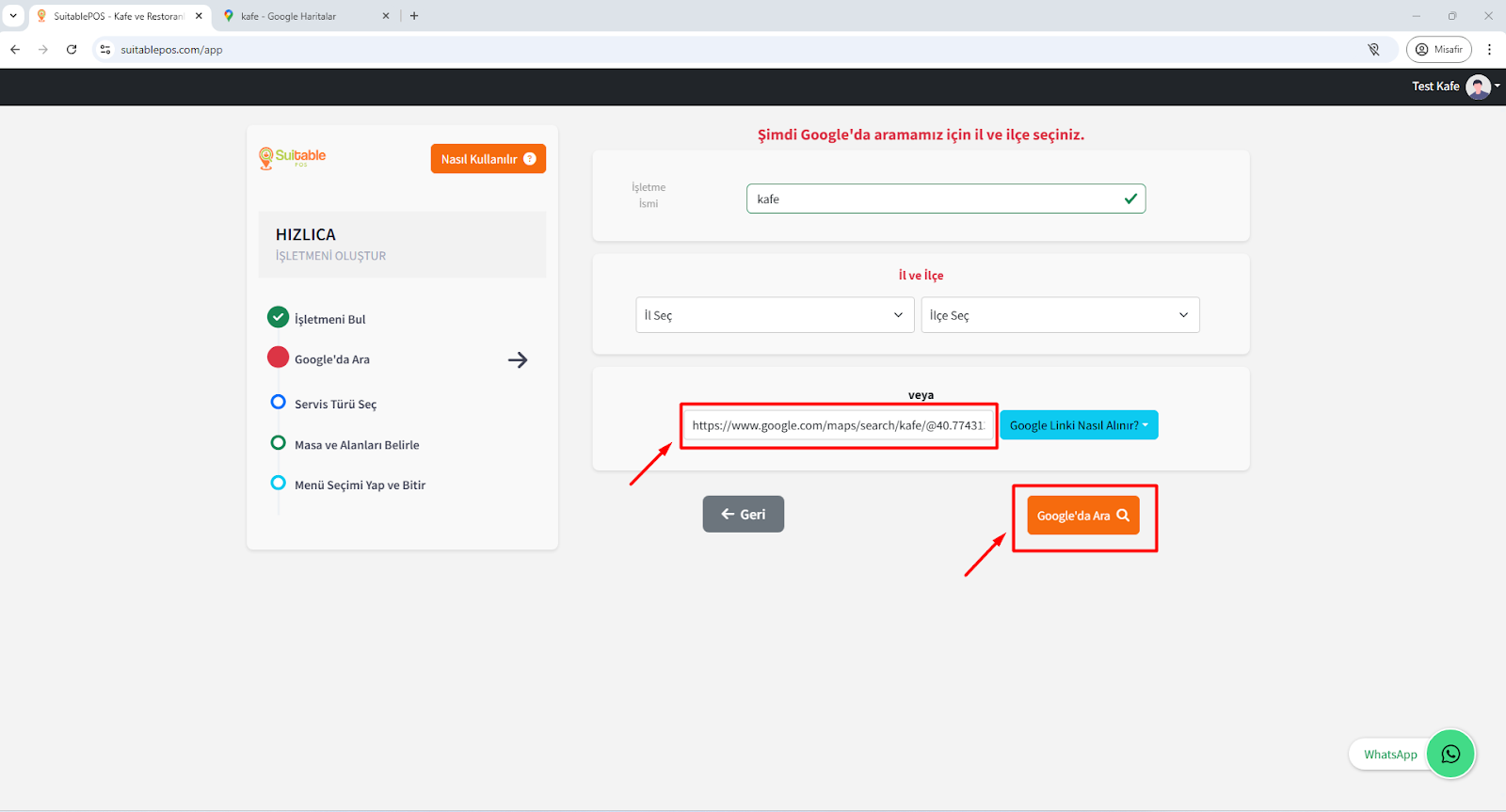The image size is (1506, 812).
Task: Click the Menü Seçimi Yap ve Bitir label
Action: coord(360,486)
